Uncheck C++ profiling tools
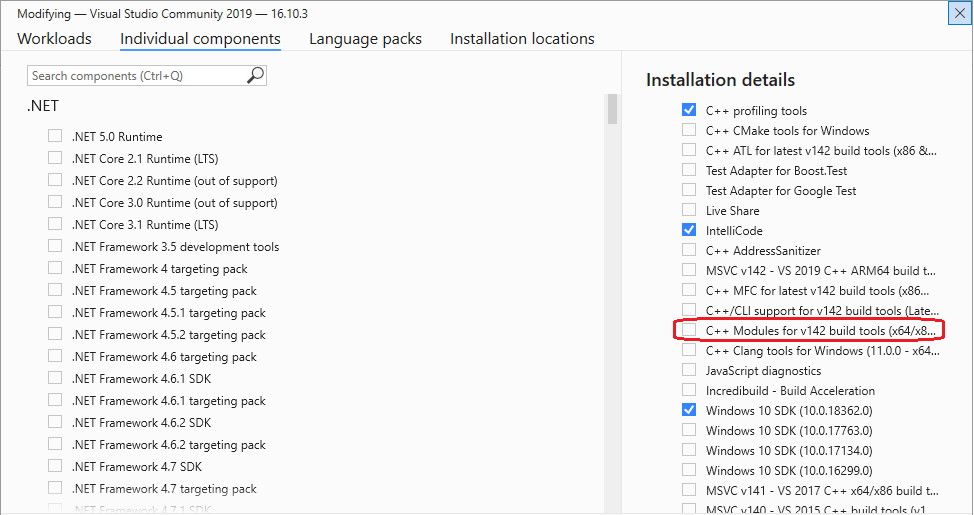 pos(689,110)
